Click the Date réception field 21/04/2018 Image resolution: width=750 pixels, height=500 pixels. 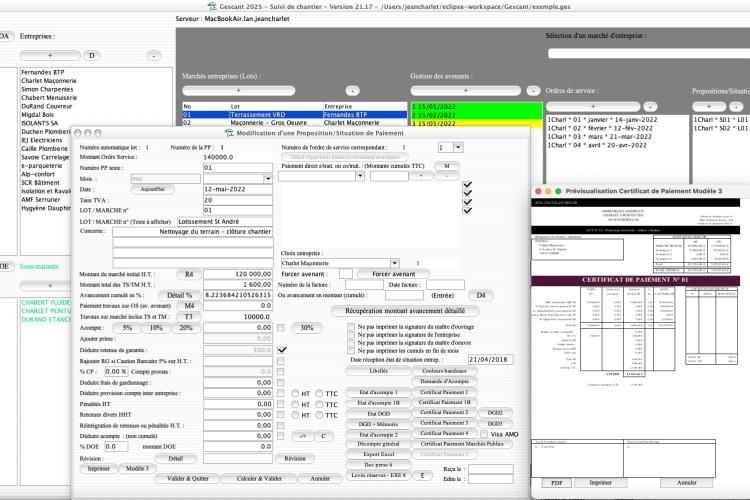tap(490, 359)
